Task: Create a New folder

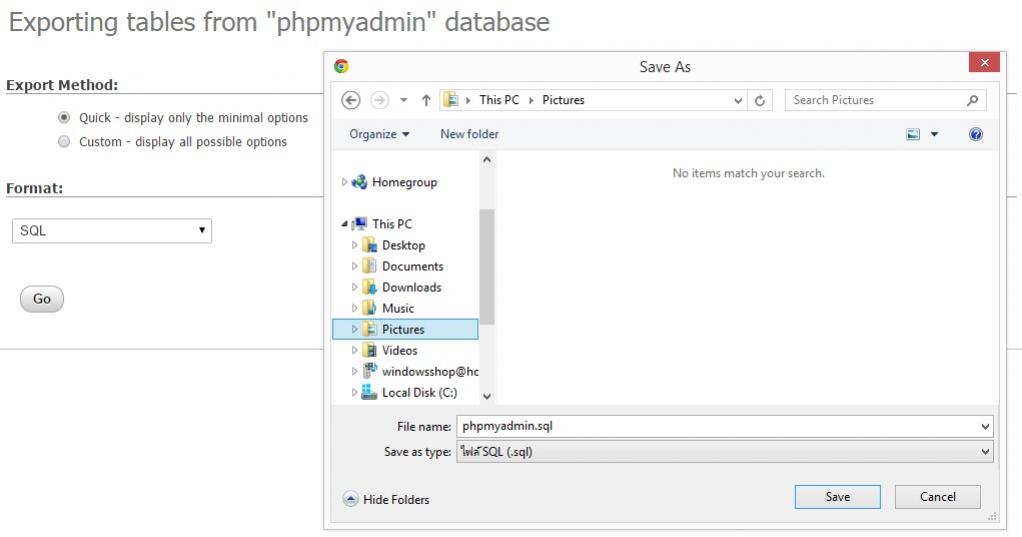Action: click(x=469, y=134)
